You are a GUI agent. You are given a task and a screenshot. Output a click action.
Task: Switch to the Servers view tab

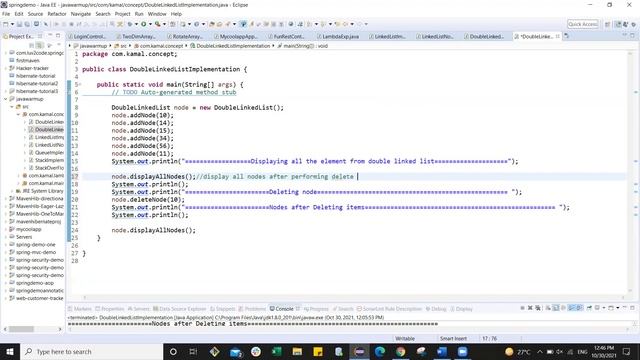(139, 309)
